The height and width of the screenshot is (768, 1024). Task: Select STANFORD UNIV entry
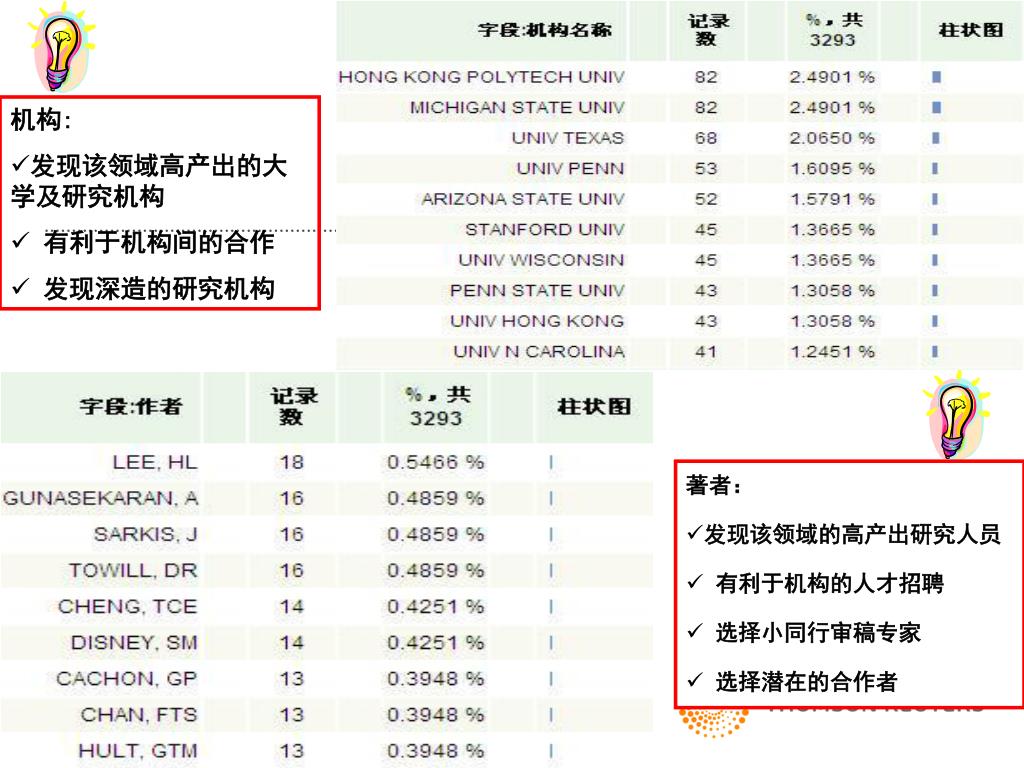(545, 230)
